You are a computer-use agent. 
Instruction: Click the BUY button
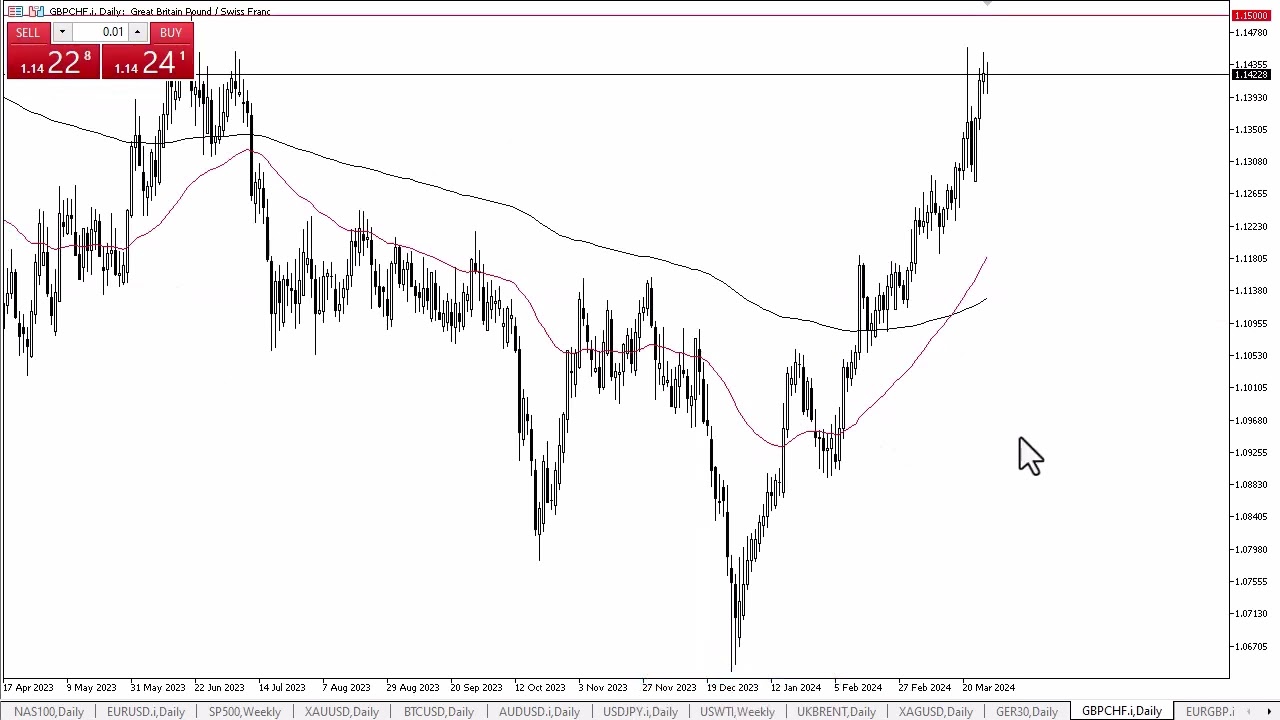coord(171,33)
